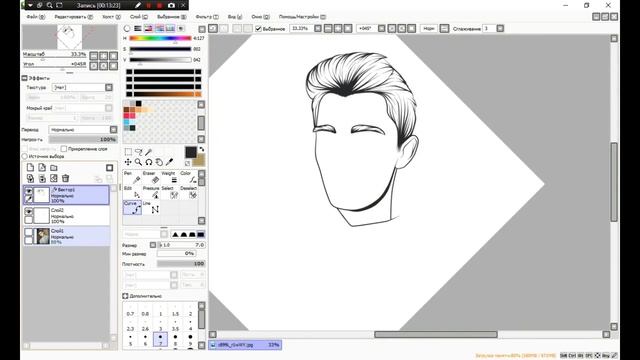
Task: Adjust the layer opacity slider at 100%
Action: 83,139
